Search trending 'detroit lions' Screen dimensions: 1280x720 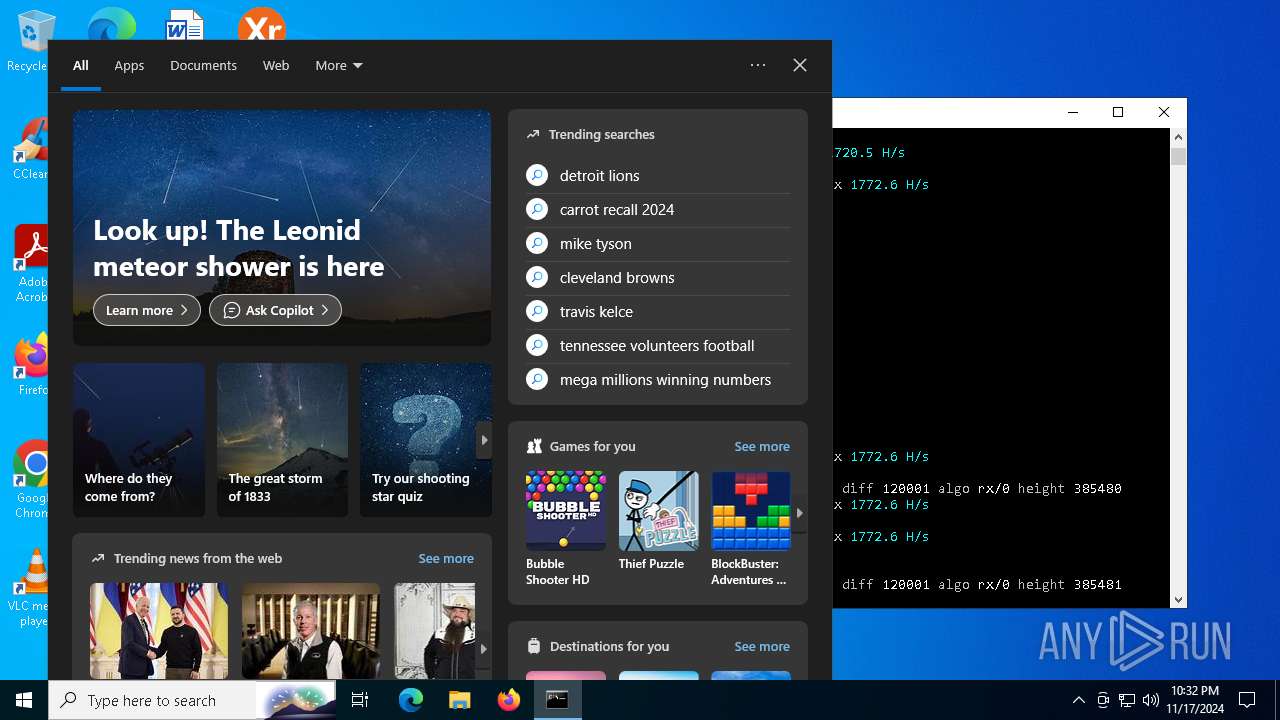point(658,176)
